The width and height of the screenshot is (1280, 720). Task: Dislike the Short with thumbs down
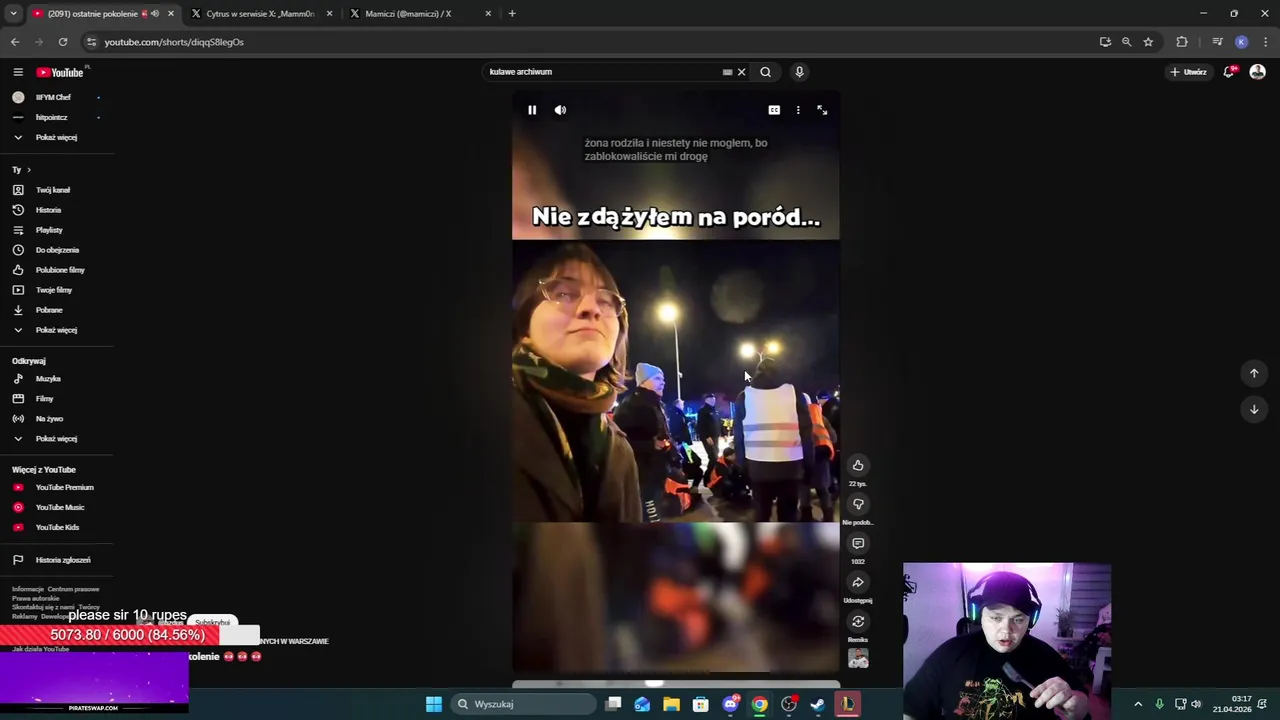[858, 504]
